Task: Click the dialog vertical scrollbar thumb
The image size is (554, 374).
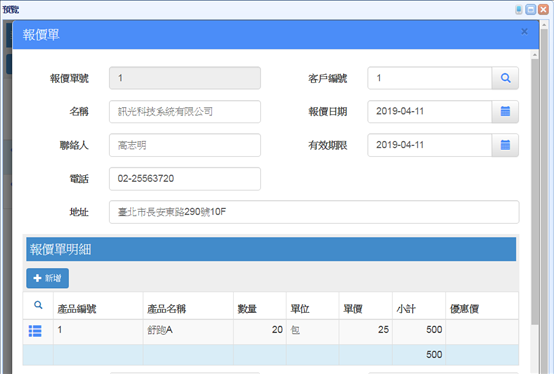Action: (x=535, y=192)
